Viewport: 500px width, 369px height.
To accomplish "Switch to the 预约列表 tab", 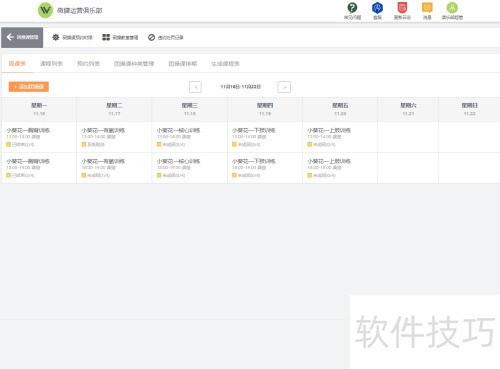I will pyautogui.click(x=88, y=63).
